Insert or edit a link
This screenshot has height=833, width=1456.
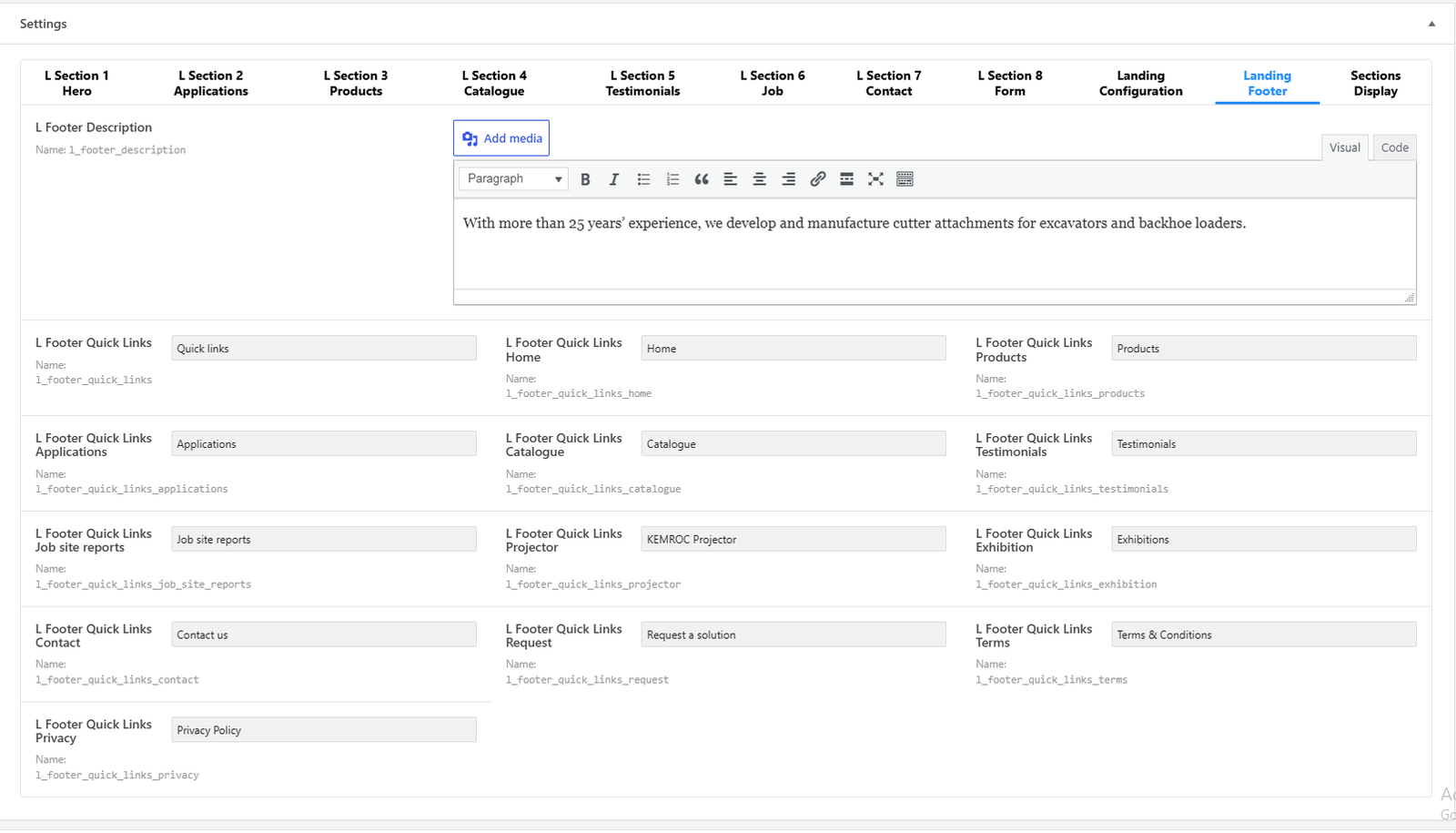[817, 179]
